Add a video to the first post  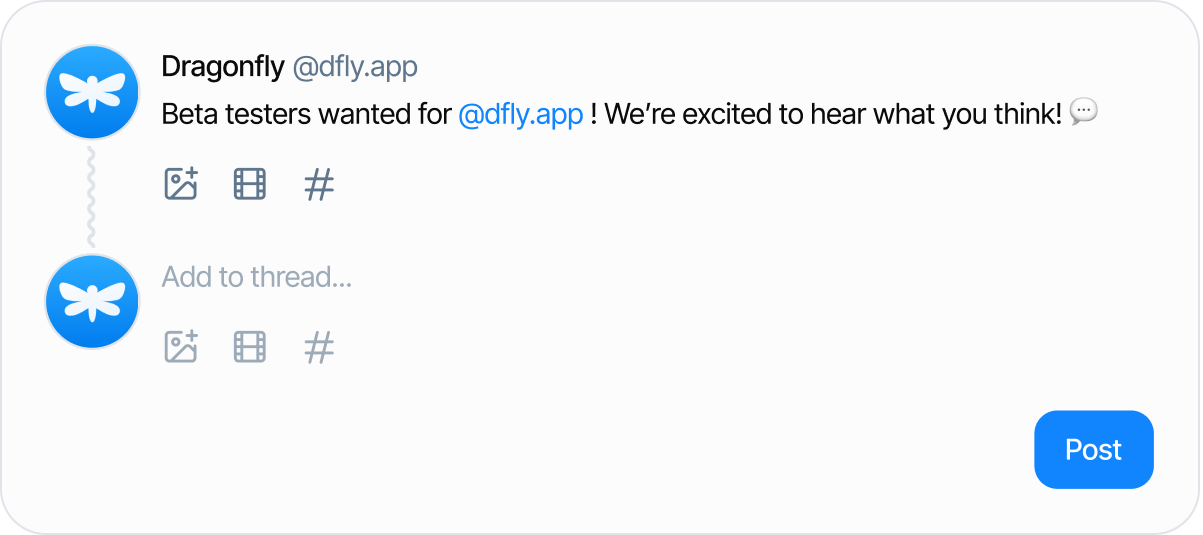click(x=250, y=184)
